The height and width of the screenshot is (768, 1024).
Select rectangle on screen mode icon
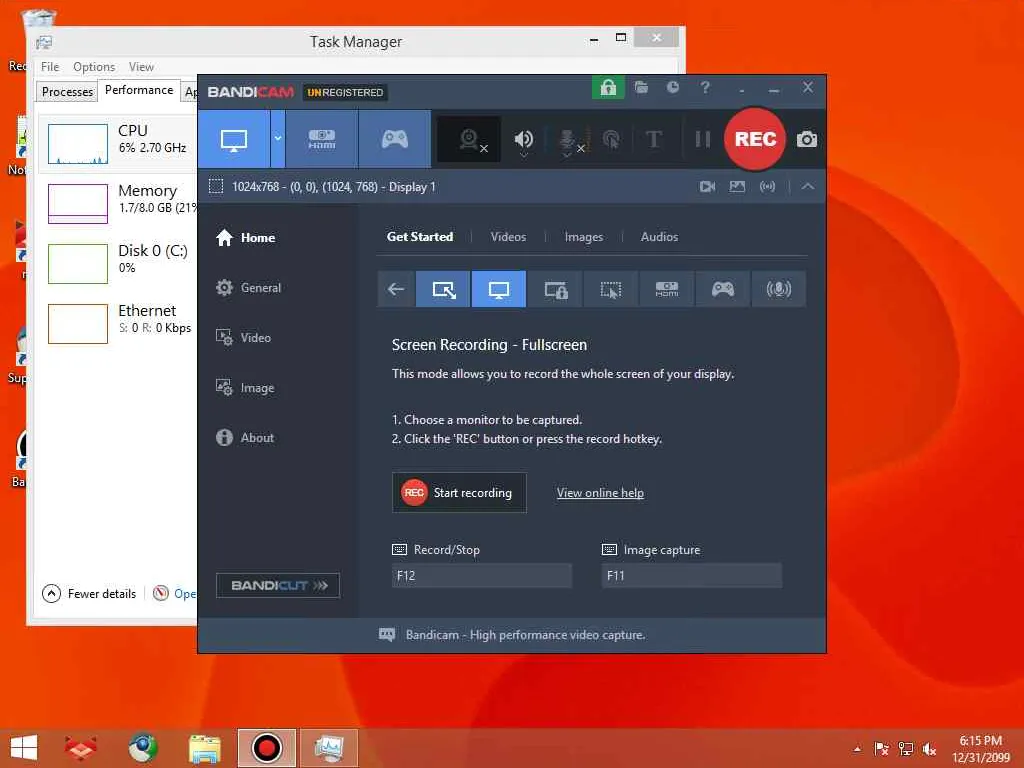click(443, 289)
